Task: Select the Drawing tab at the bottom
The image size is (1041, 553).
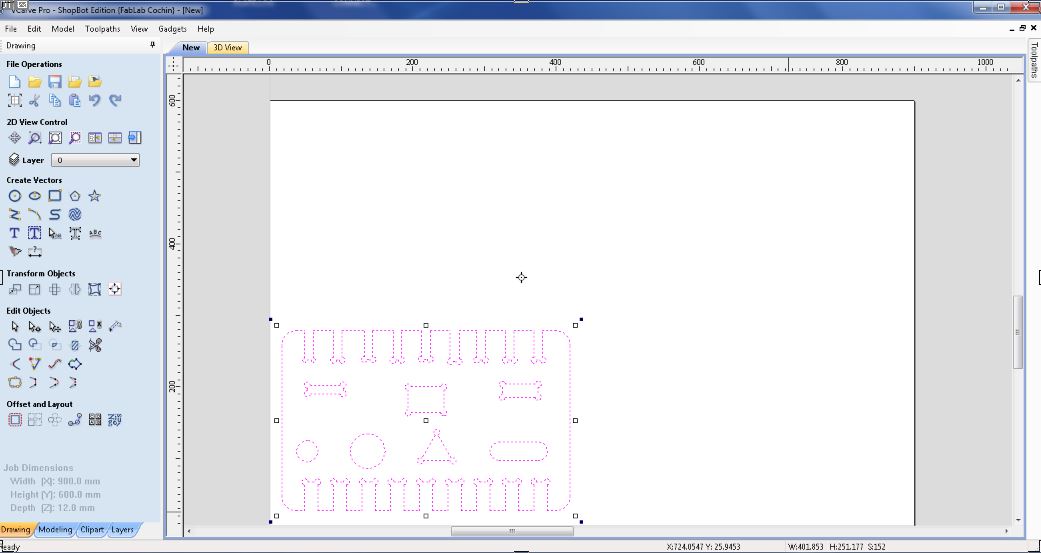Action: click(x=15, y=530)
